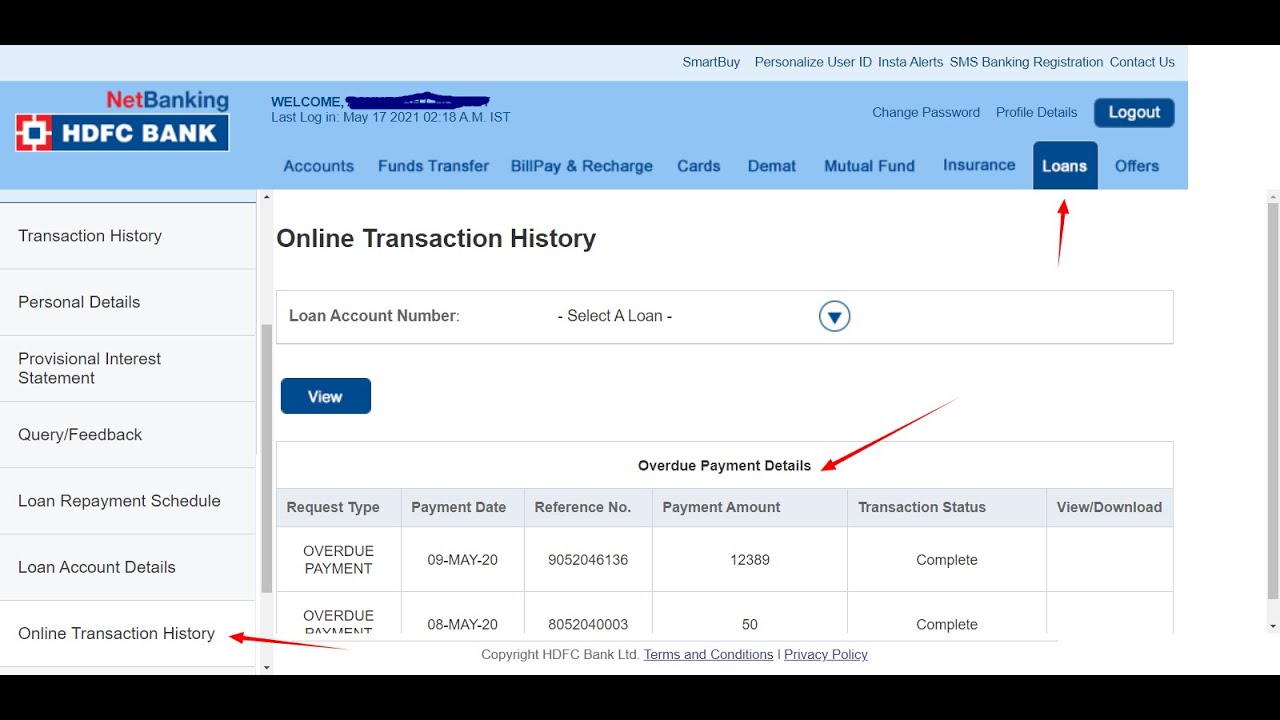The image size is (1280, 720).
Task: Switch to the Insurance tab
Action: (979, 165)
